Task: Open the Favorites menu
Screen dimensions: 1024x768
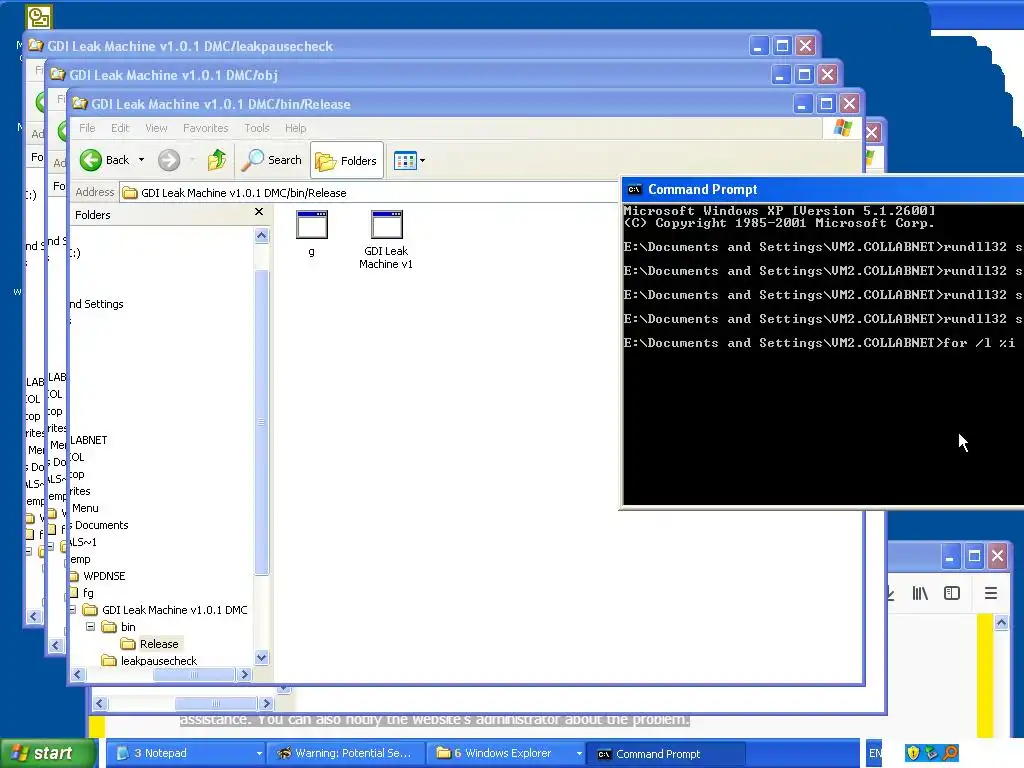Action: point(205,128)
